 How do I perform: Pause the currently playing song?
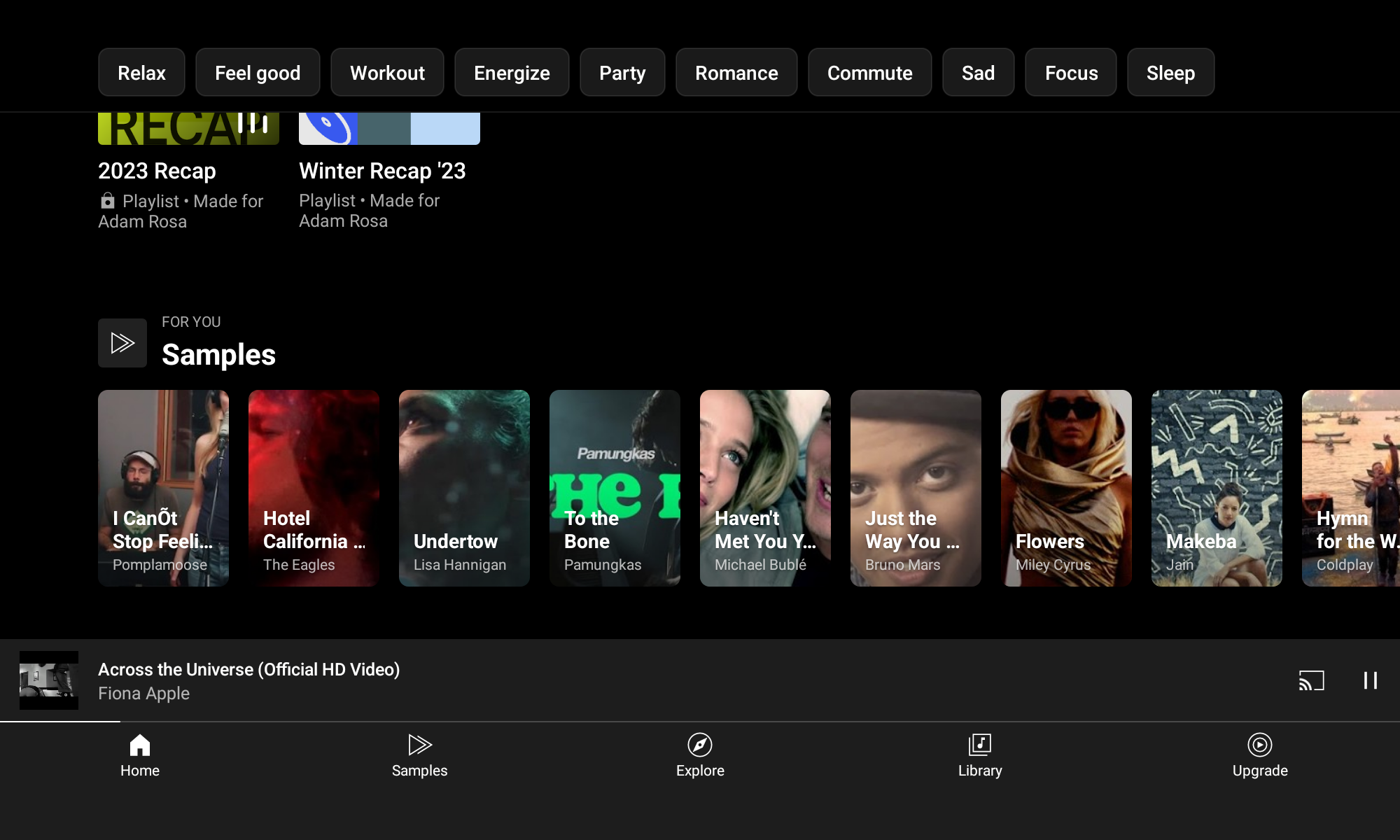1370,680
